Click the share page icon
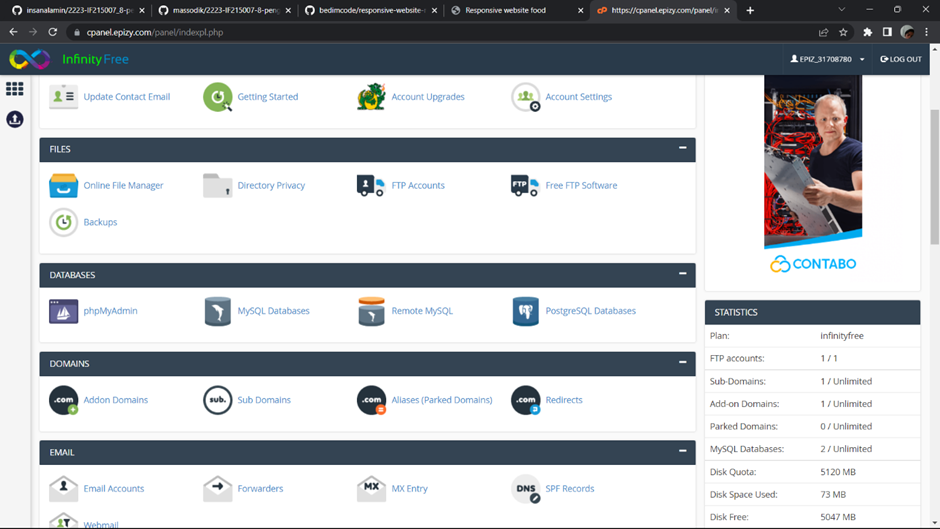940x529 pixels. pyautogui.click(x=823, y=32)
